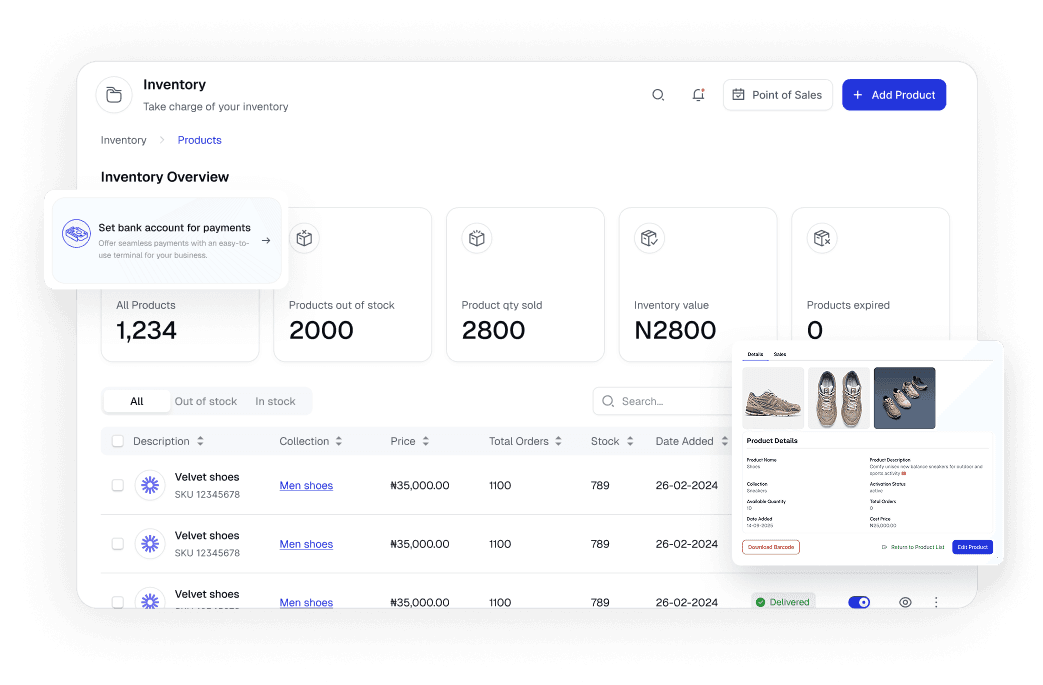Click the search magnifier icon in header
1043x685 pixels.
658,95
